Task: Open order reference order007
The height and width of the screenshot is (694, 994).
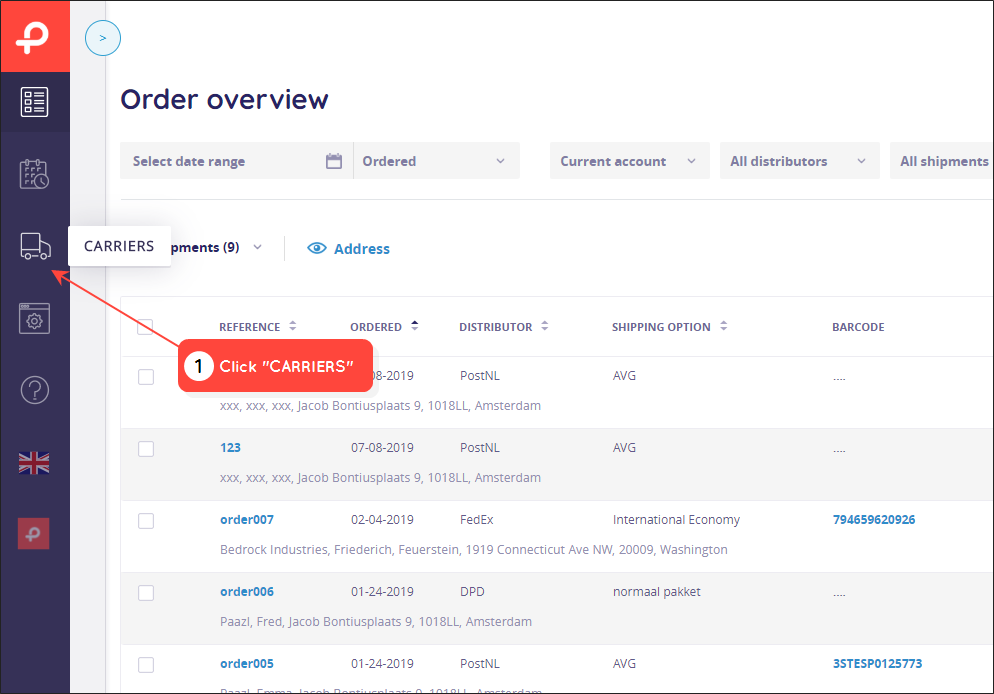Action: click(x=247, y=520)
